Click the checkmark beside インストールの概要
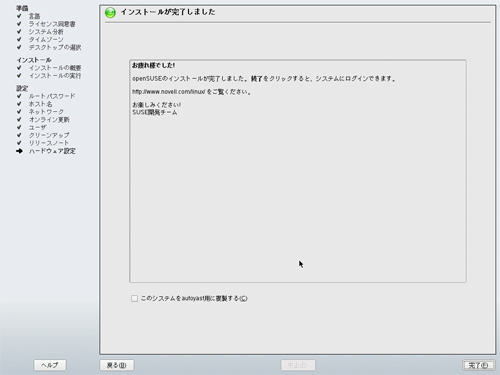The height and width of the screenshot is (375, 500). click(x=19, y=68)
